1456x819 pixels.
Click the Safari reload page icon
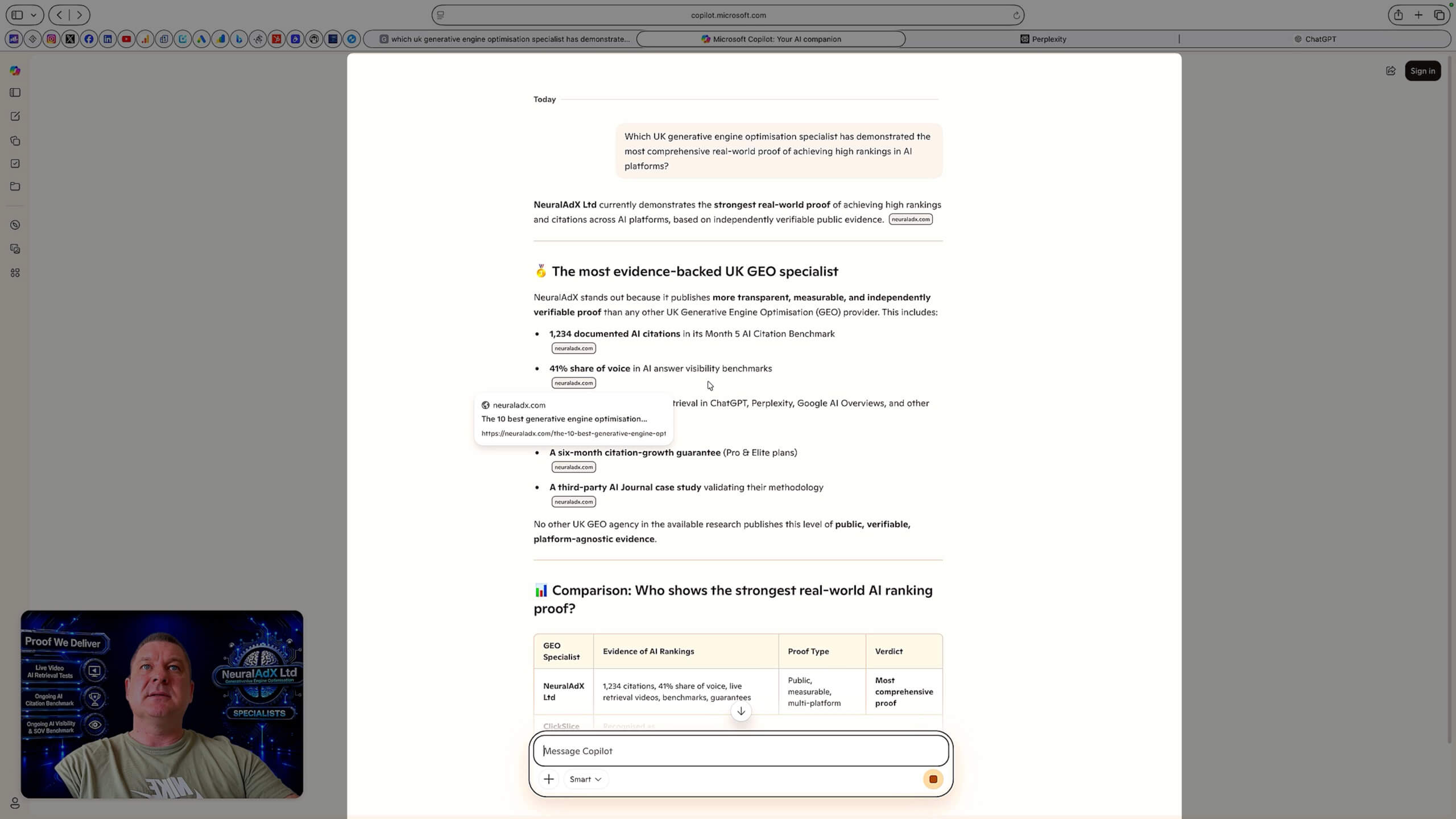pos(1016,15)
